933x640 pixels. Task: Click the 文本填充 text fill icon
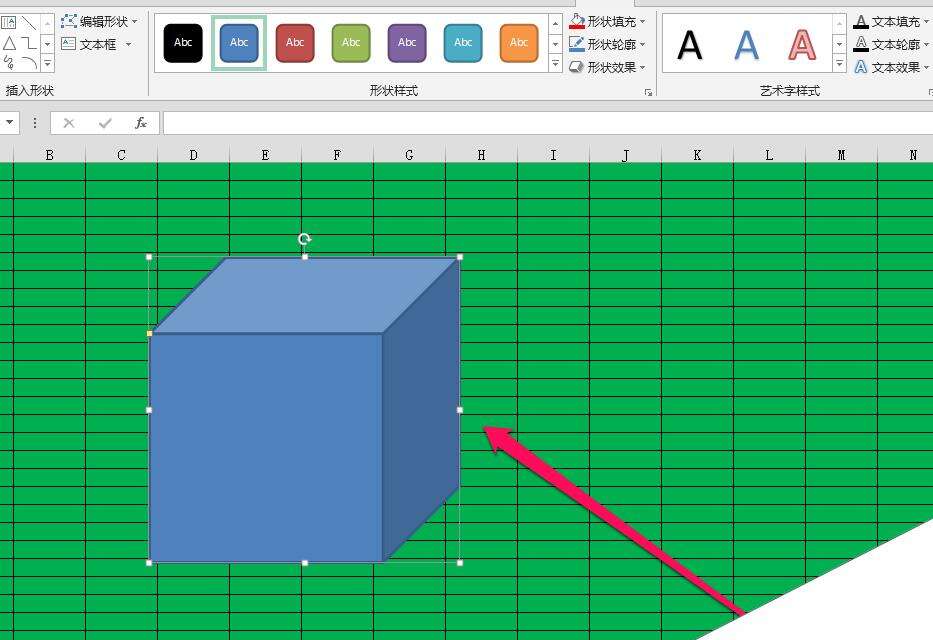pos(860,22)
